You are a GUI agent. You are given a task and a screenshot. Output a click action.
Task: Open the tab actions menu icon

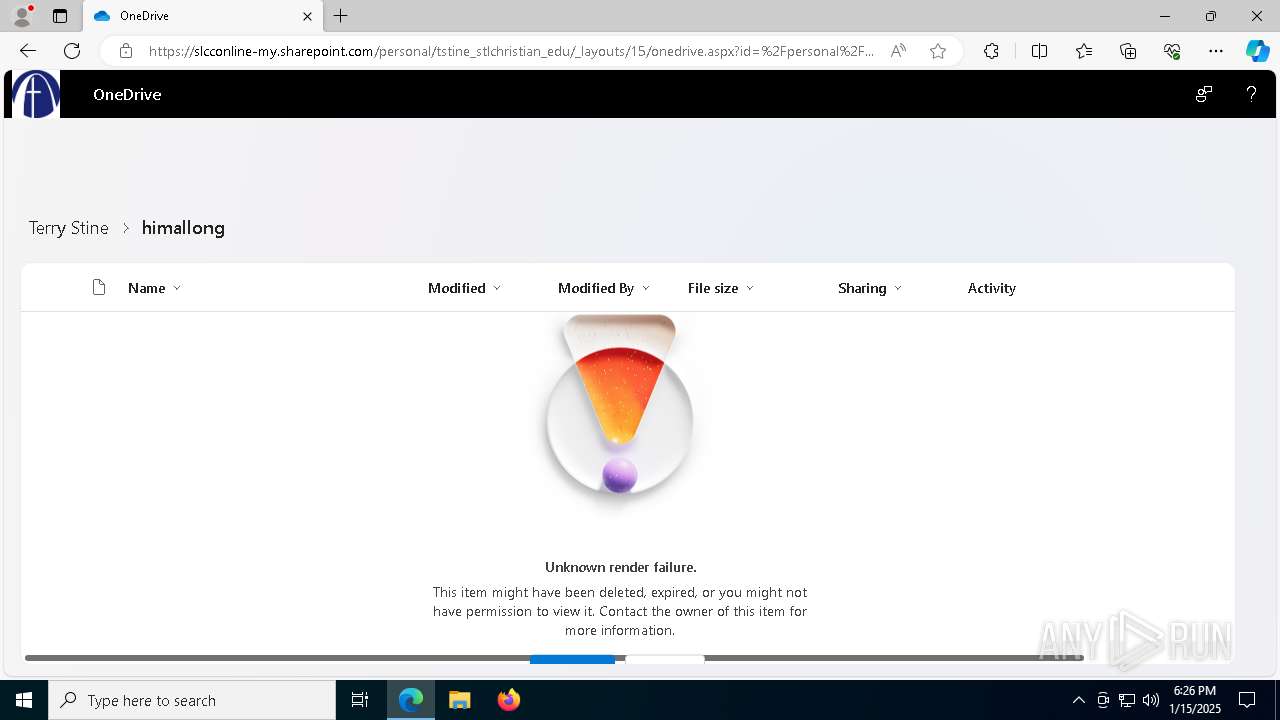tap(60, 16)
